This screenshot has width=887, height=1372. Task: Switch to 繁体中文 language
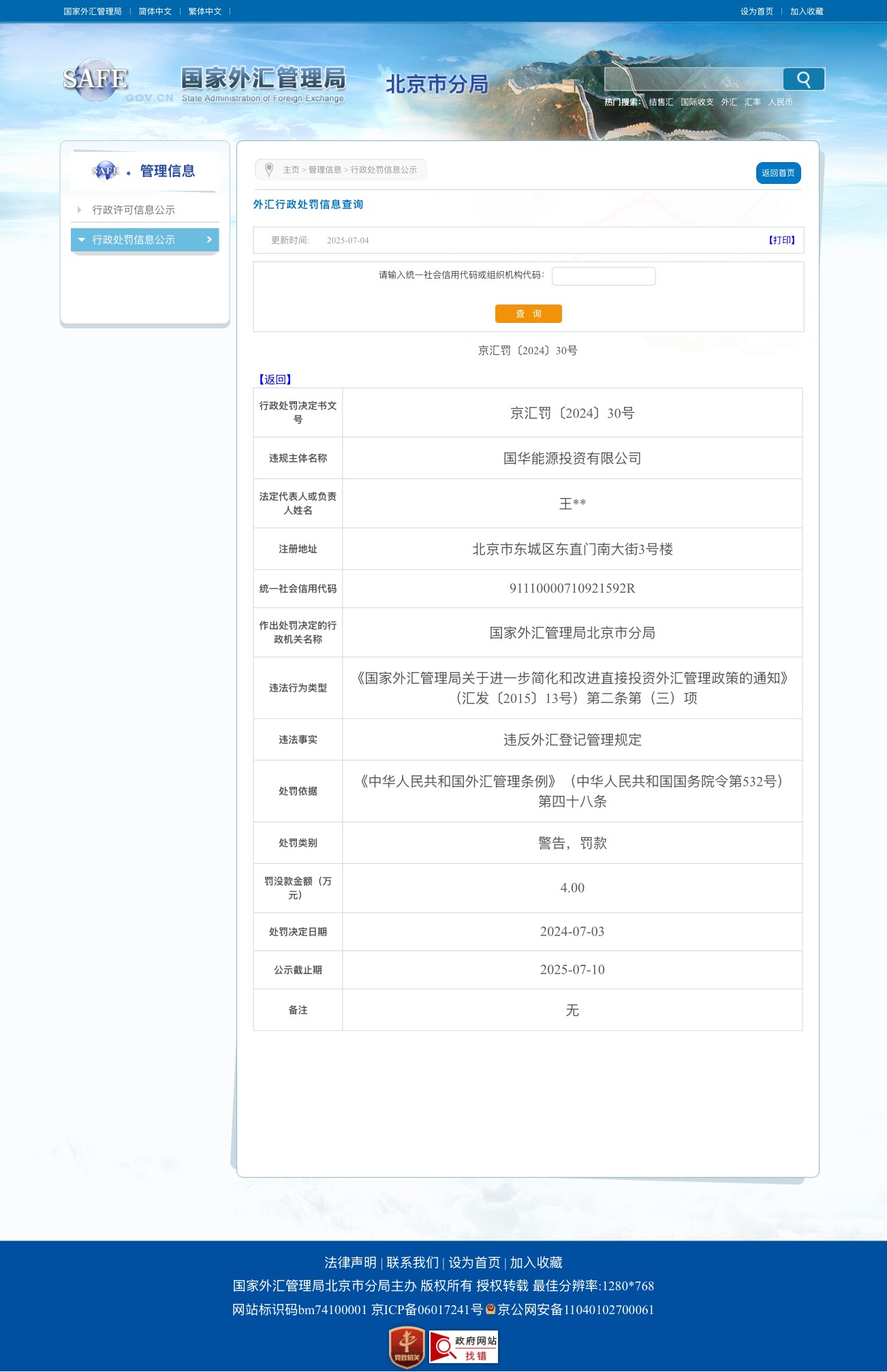coord(205,12)
